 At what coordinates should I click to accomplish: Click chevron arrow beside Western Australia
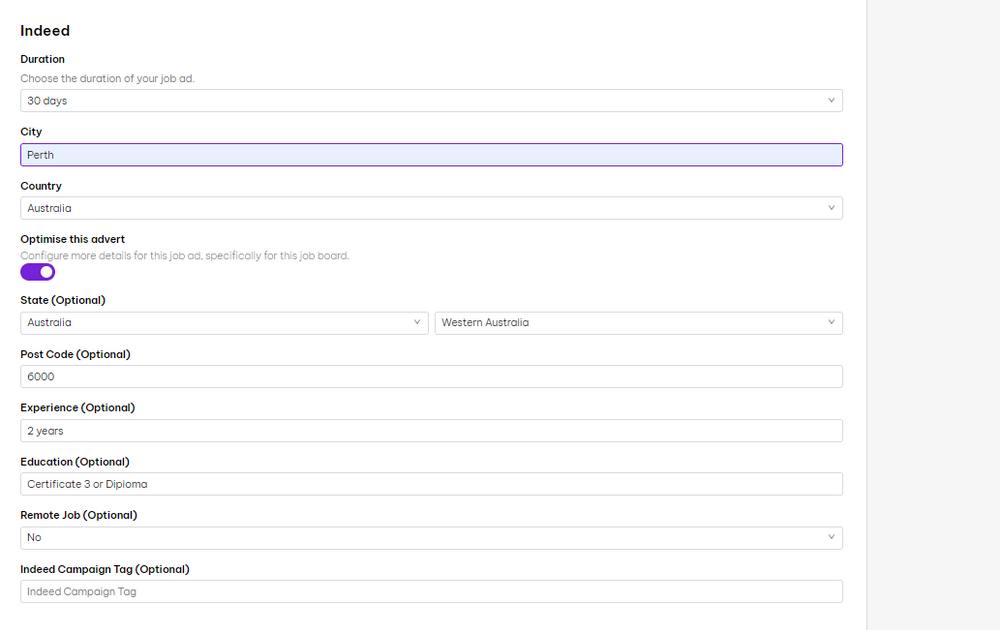click(x=830, y=323)
